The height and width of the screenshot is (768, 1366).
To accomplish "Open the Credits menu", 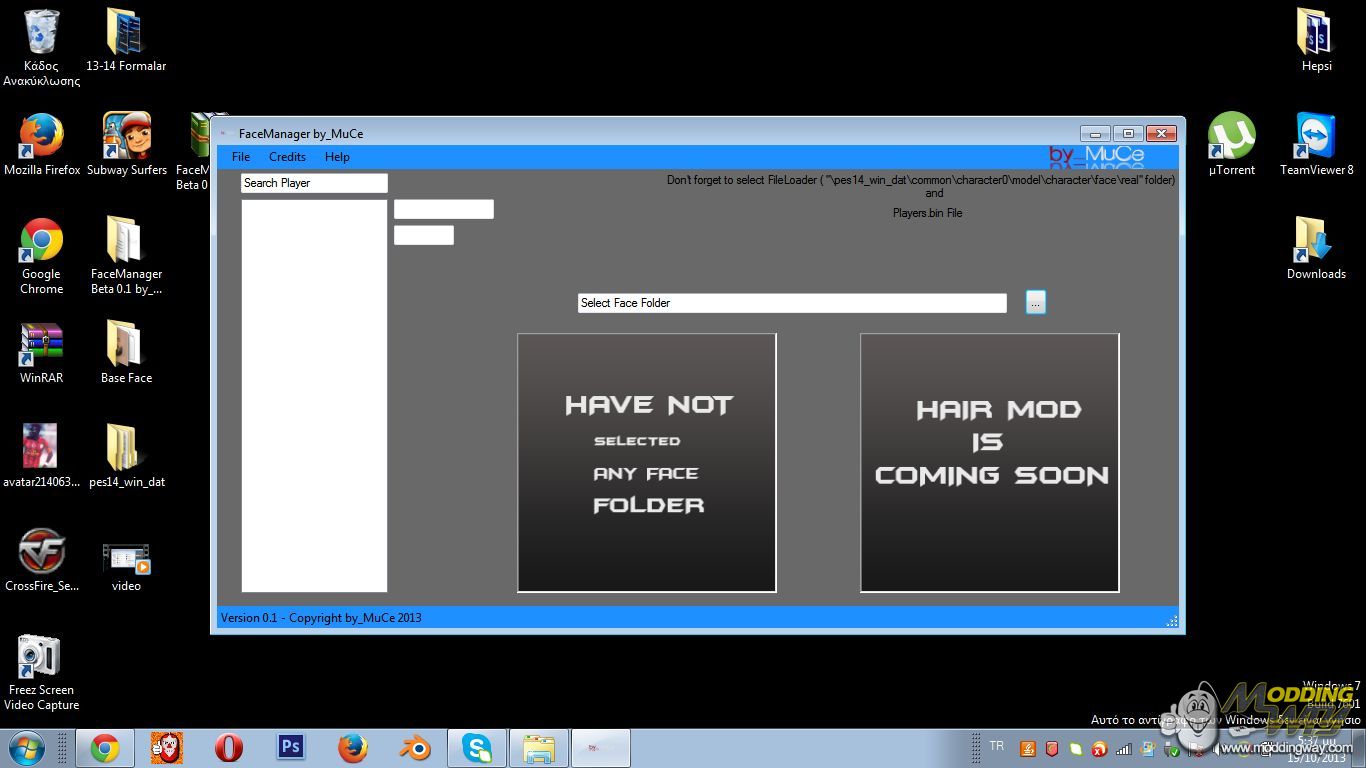I will 287,157.
